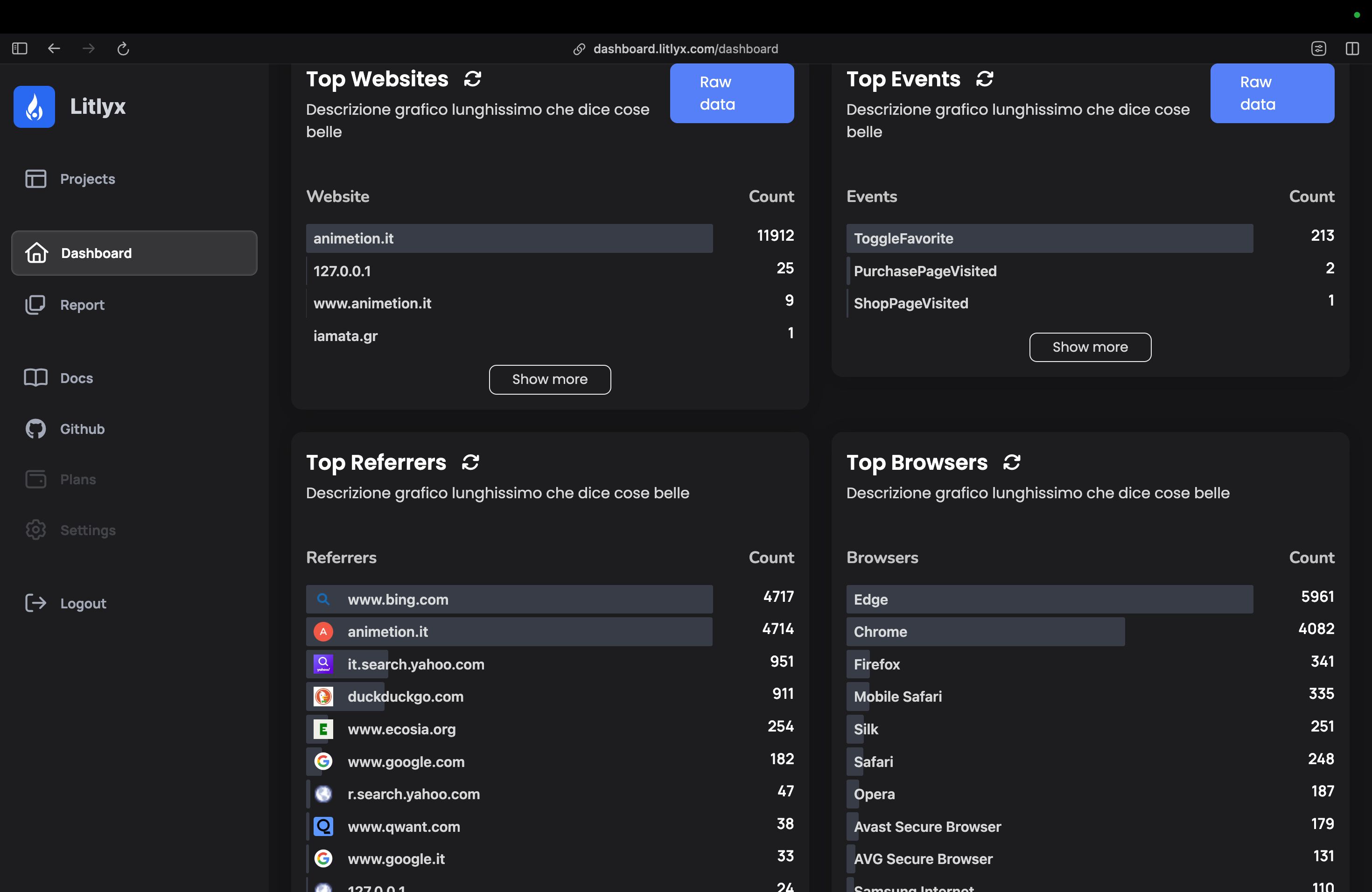Expand Top Websites with Show more

click(549, 379)
